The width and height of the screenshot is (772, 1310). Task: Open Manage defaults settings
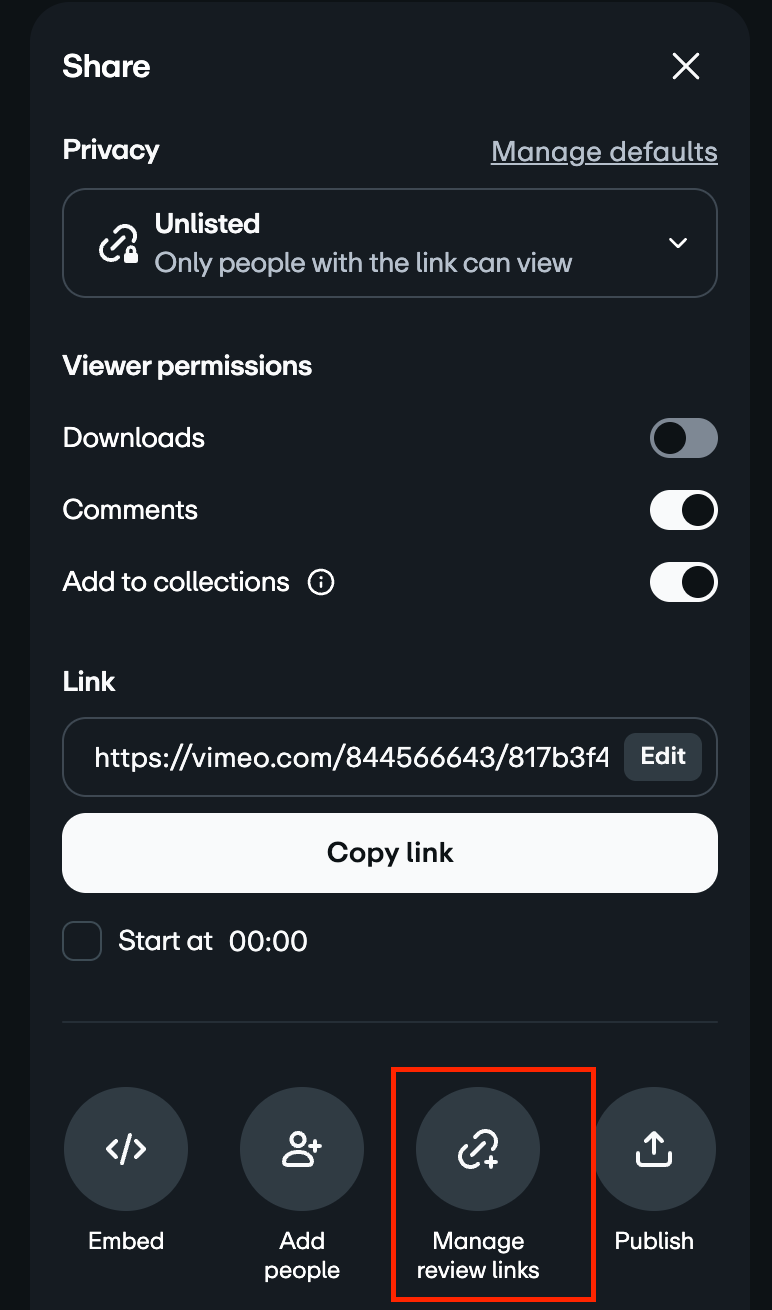point(604,151)
